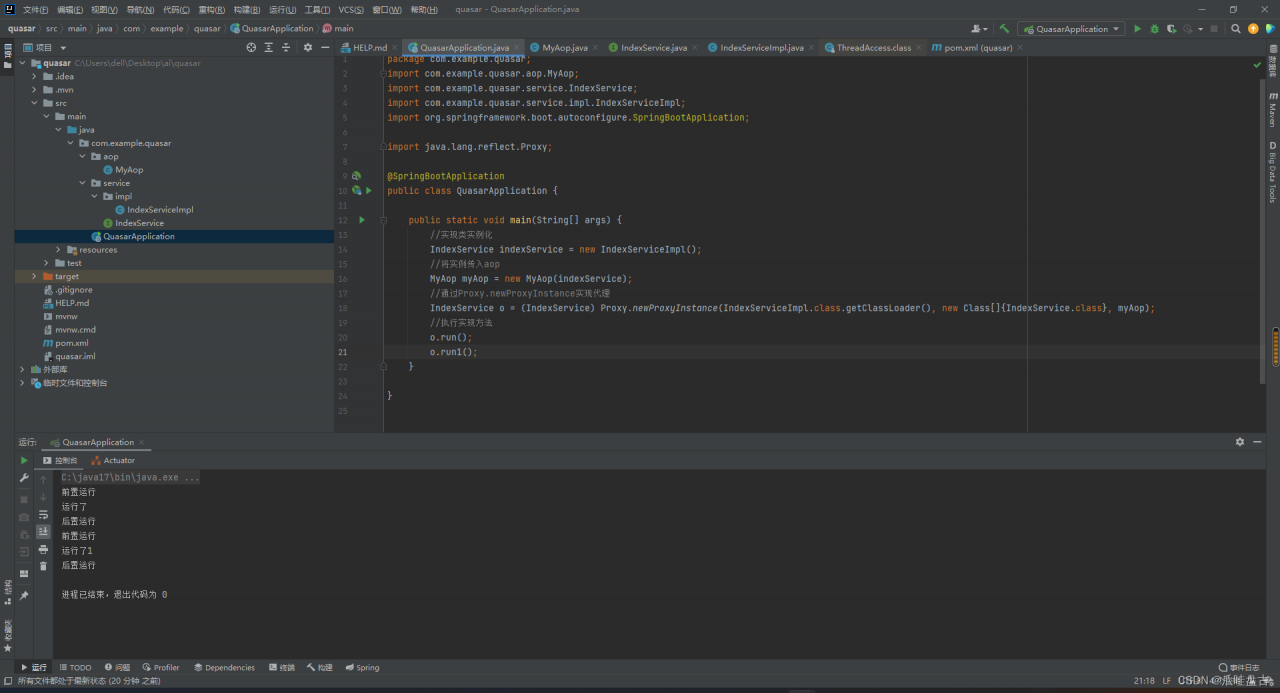The image size is (1280, 693).
Task: Open the TODO tool window button
Action: point(75,667)
